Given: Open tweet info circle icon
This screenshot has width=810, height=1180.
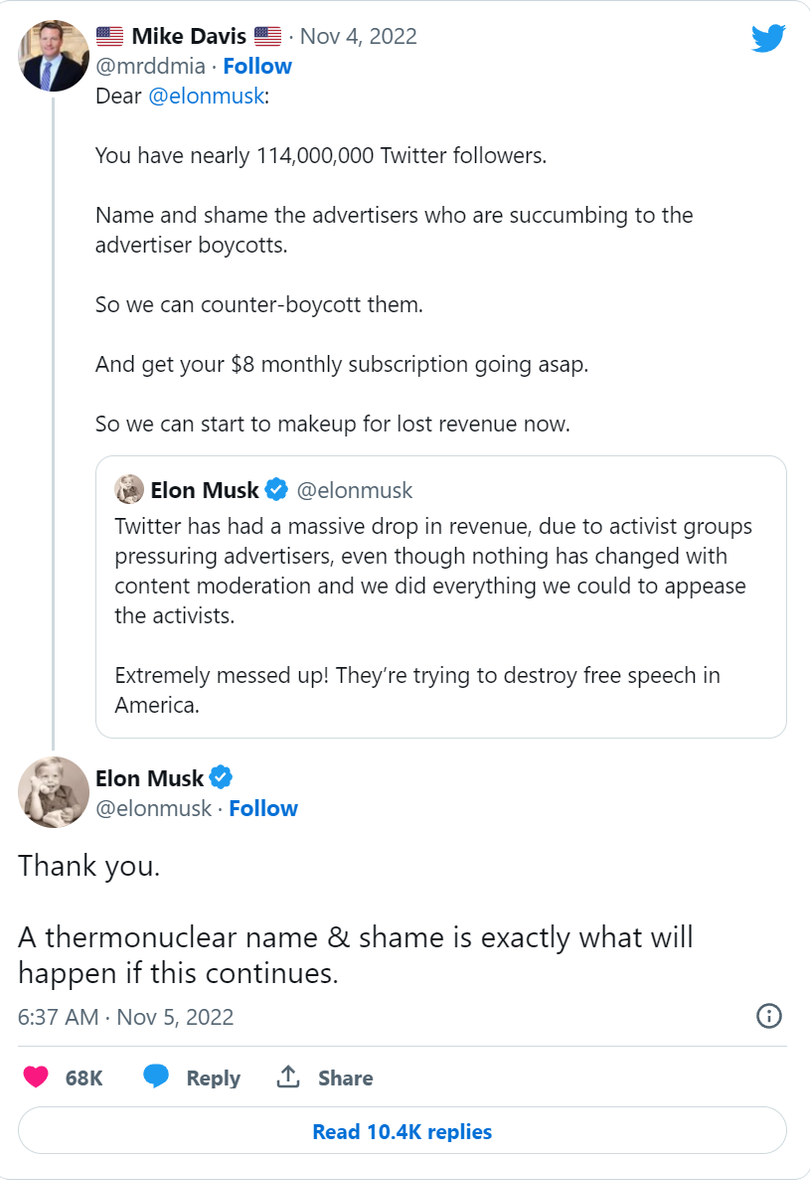Looking at the screenshot, I should 768,1017.
